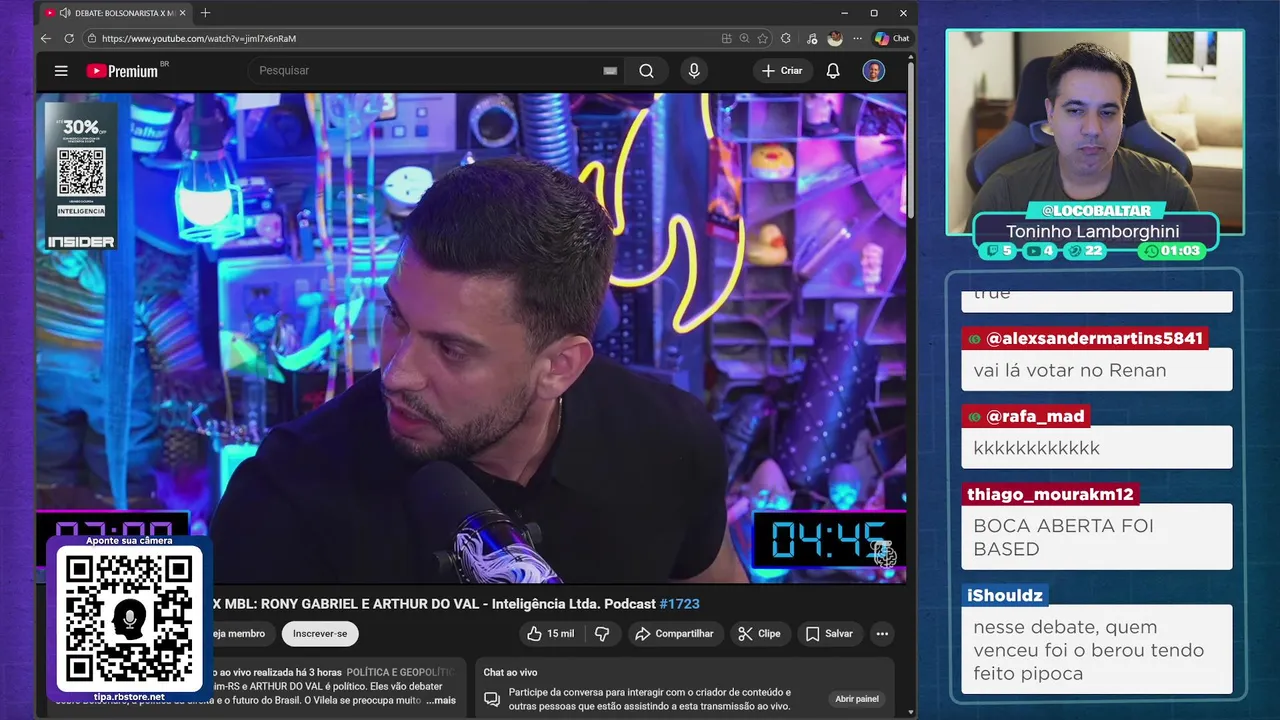Open YouTube notifications bell

(833, 71)
